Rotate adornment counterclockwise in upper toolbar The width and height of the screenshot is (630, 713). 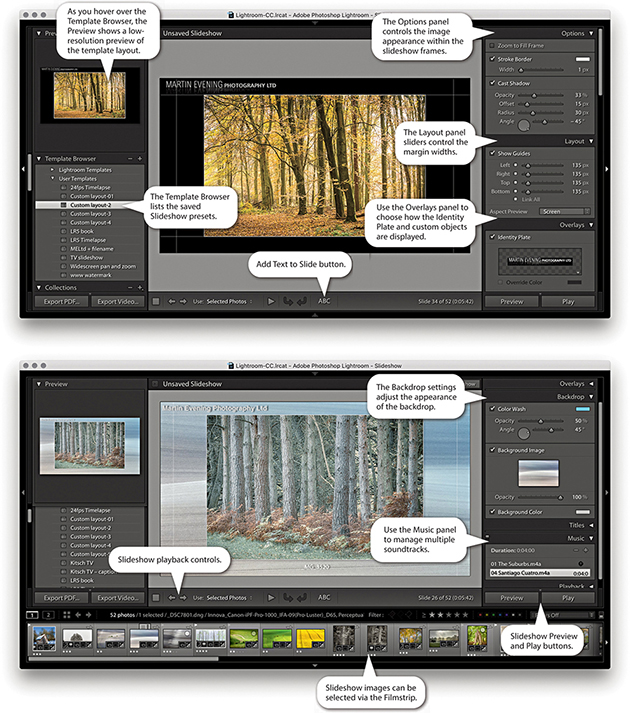tap(288, 301)
